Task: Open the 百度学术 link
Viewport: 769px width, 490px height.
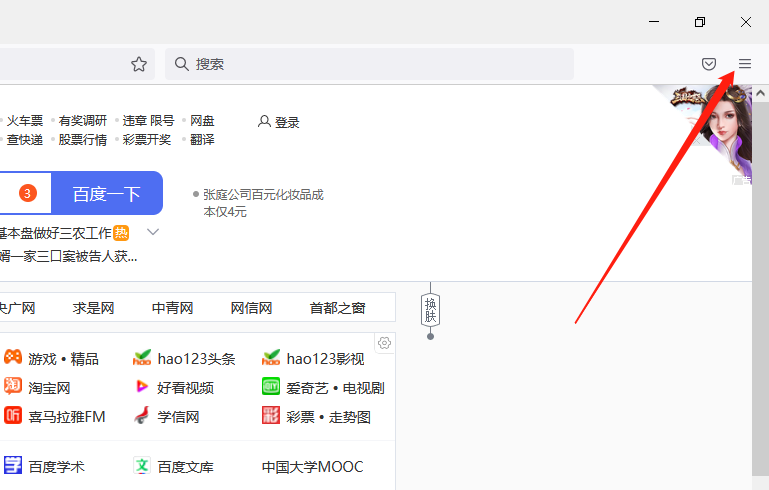Action: [x=56, y=466]
